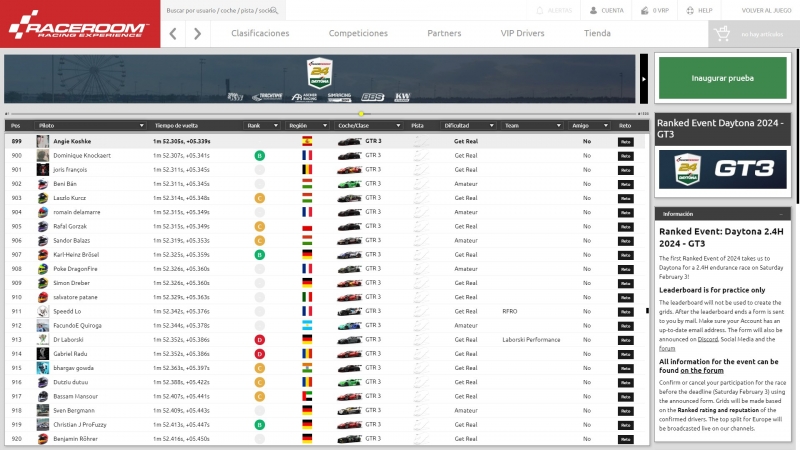Open the VIP Drivers tab
Screen dimensions: 800x450
(522, 33)
